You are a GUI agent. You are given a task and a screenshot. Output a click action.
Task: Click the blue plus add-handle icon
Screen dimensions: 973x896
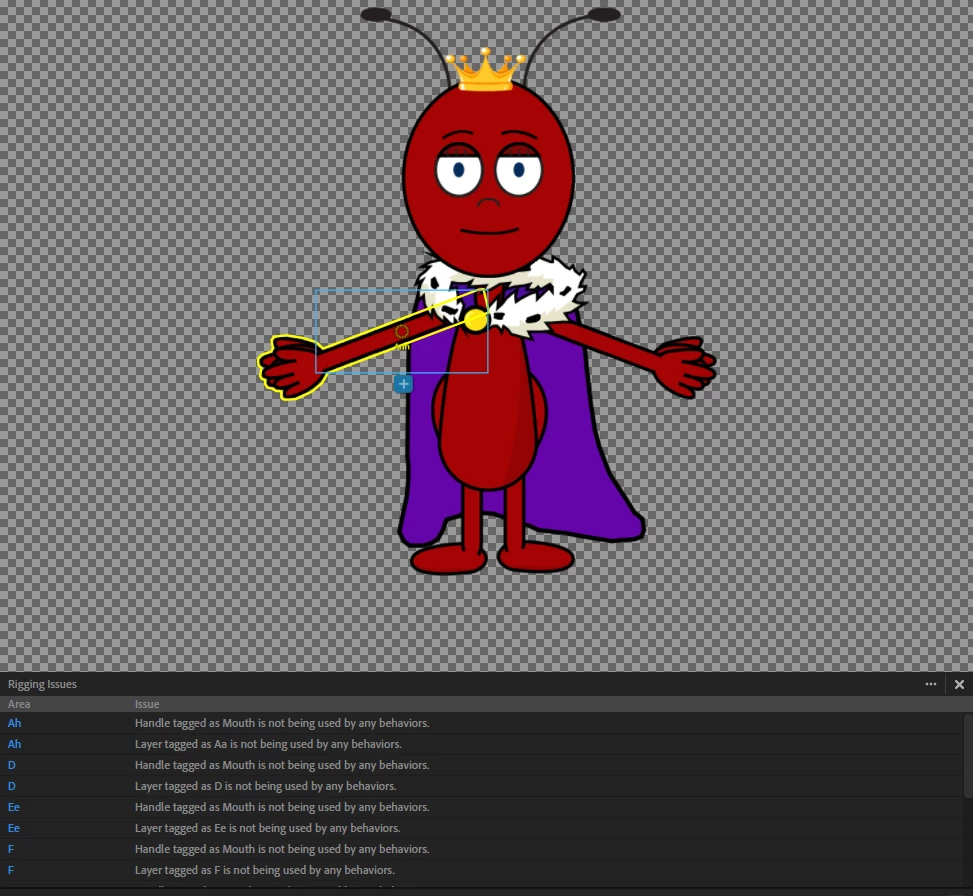[x=403, y=384]
